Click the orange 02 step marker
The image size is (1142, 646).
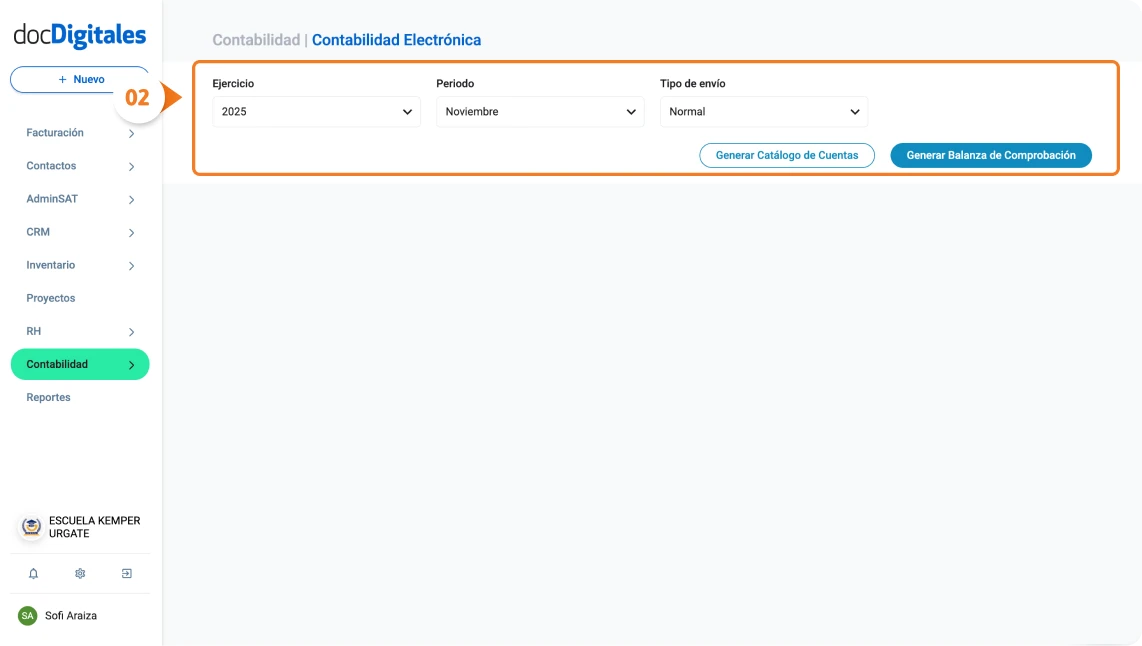[x=138, y=97]
